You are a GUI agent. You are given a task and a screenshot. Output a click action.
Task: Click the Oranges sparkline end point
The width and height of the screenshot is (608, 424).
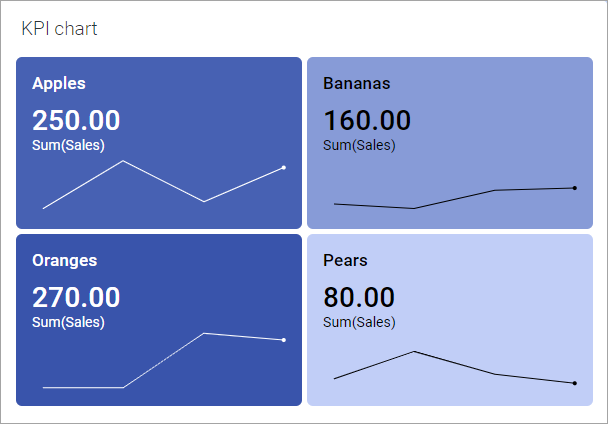point(284,340)
